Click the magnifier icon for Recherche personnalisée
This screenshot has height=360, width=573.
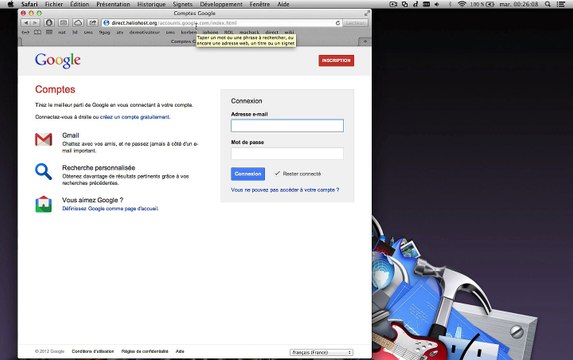click(43, 172)
